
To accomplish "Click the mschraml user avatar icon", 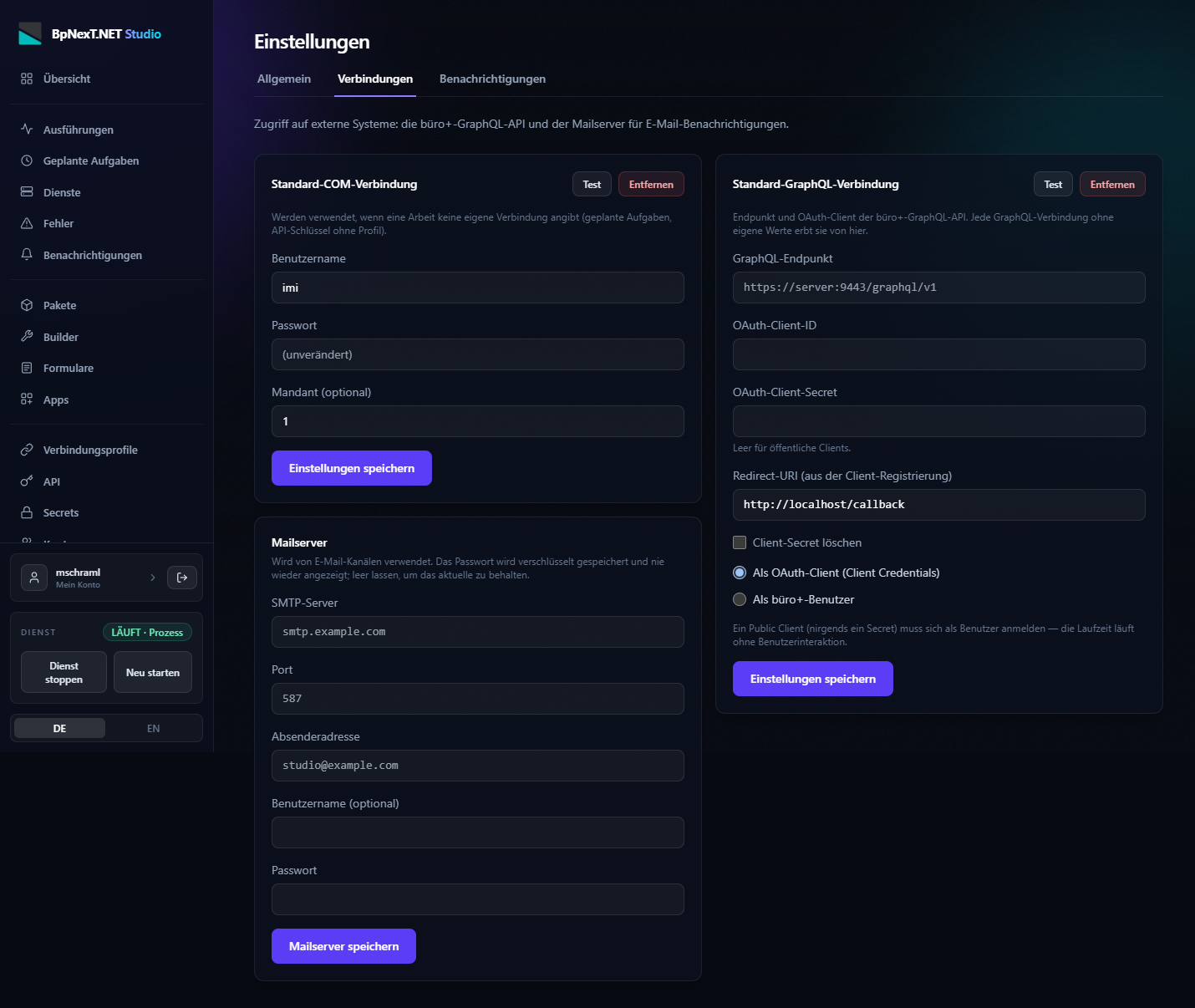I will pos(34,578).
